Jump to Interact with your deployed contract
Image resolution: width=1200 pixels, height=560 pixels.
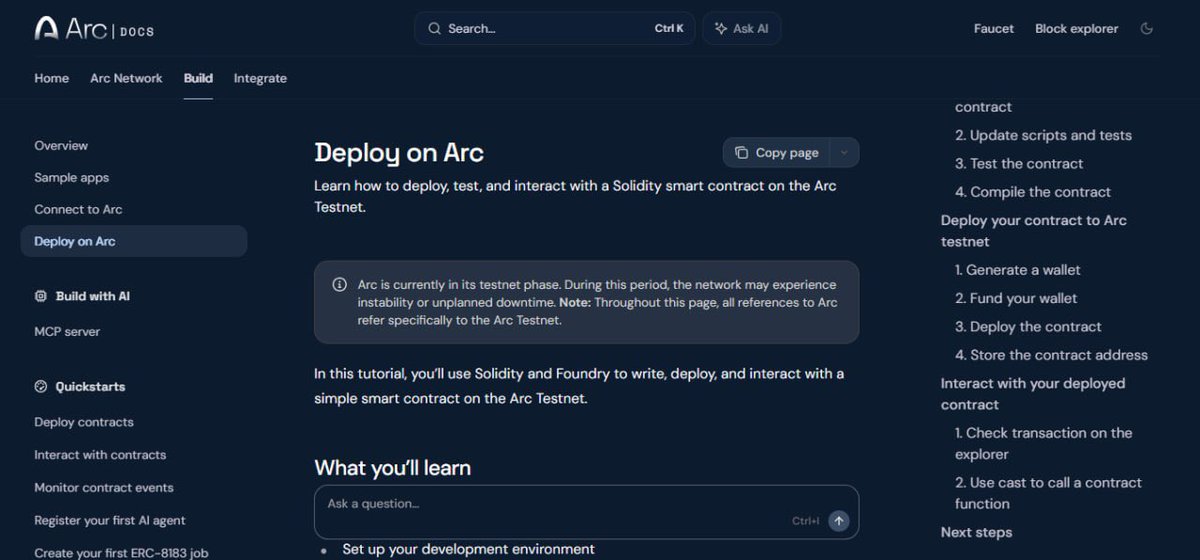coord(1033,394)
